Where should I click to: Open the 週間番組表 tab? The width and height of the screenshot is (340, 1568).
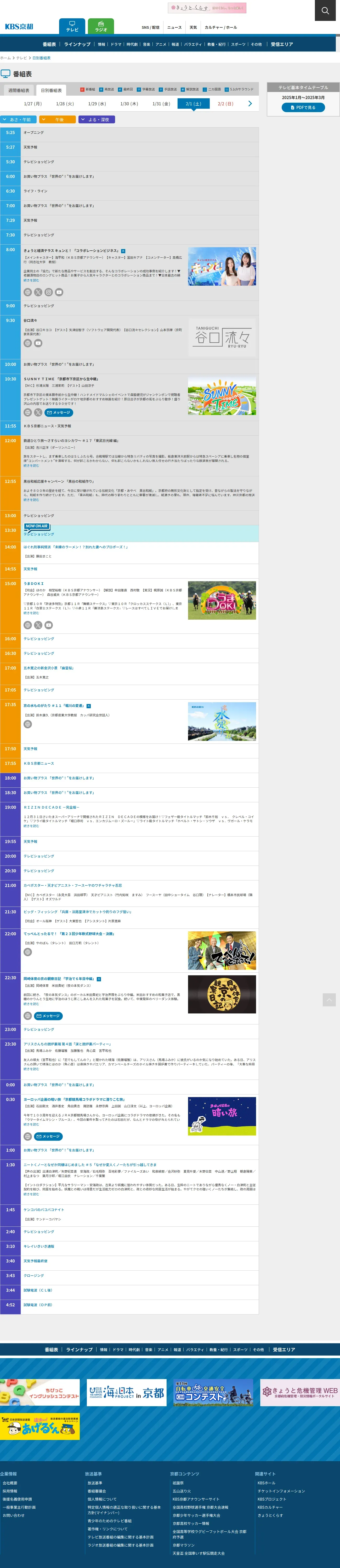(19, 91)
